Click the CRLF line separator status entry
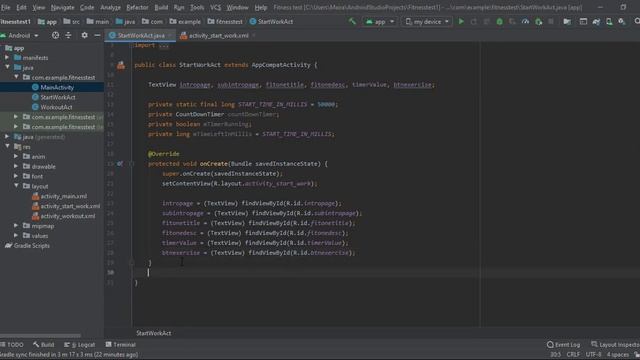This screenshot has width=640, height=360. (x=573, y=354)
